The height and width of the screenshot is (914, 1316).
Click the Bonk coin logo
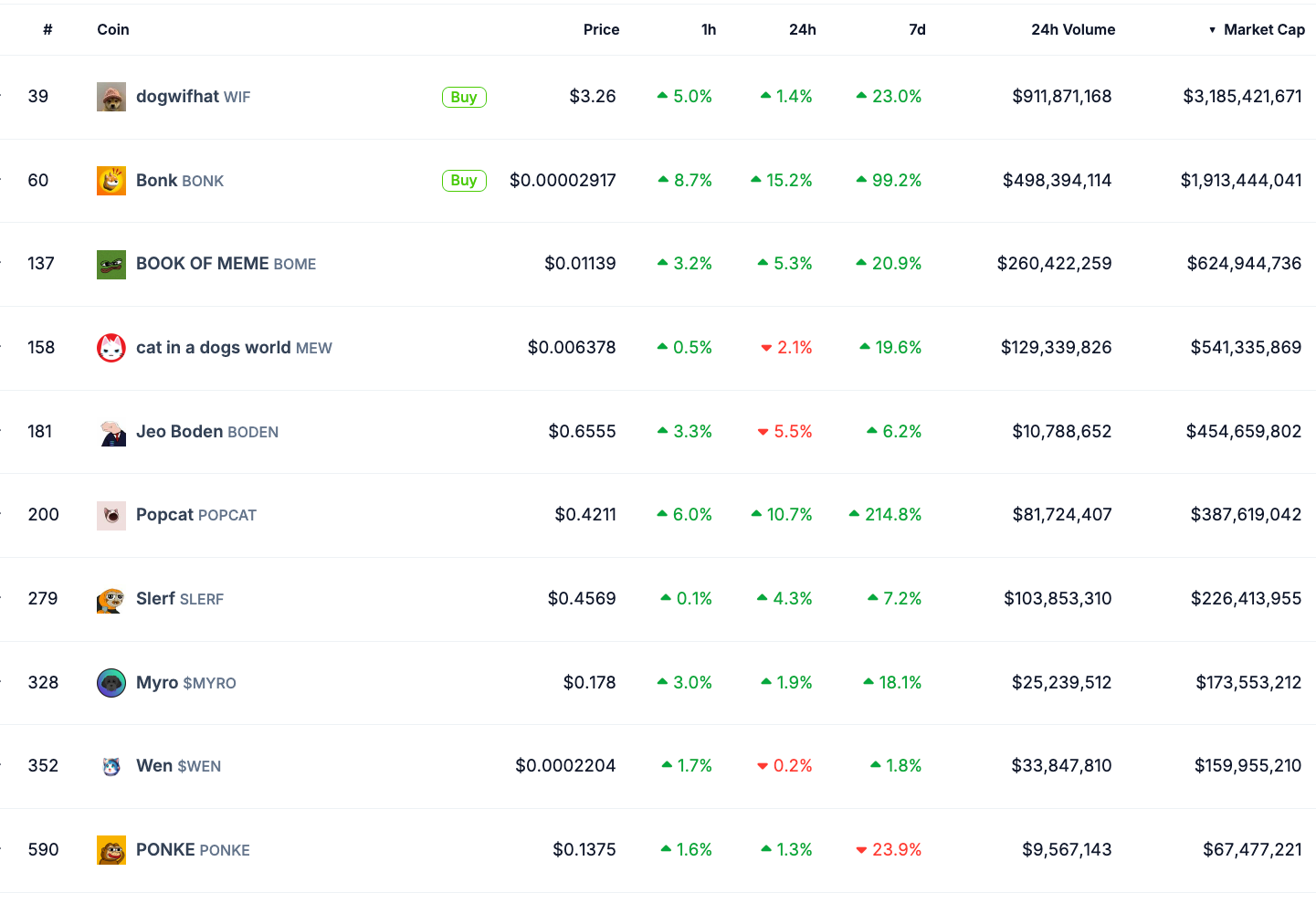coord(111,181)
